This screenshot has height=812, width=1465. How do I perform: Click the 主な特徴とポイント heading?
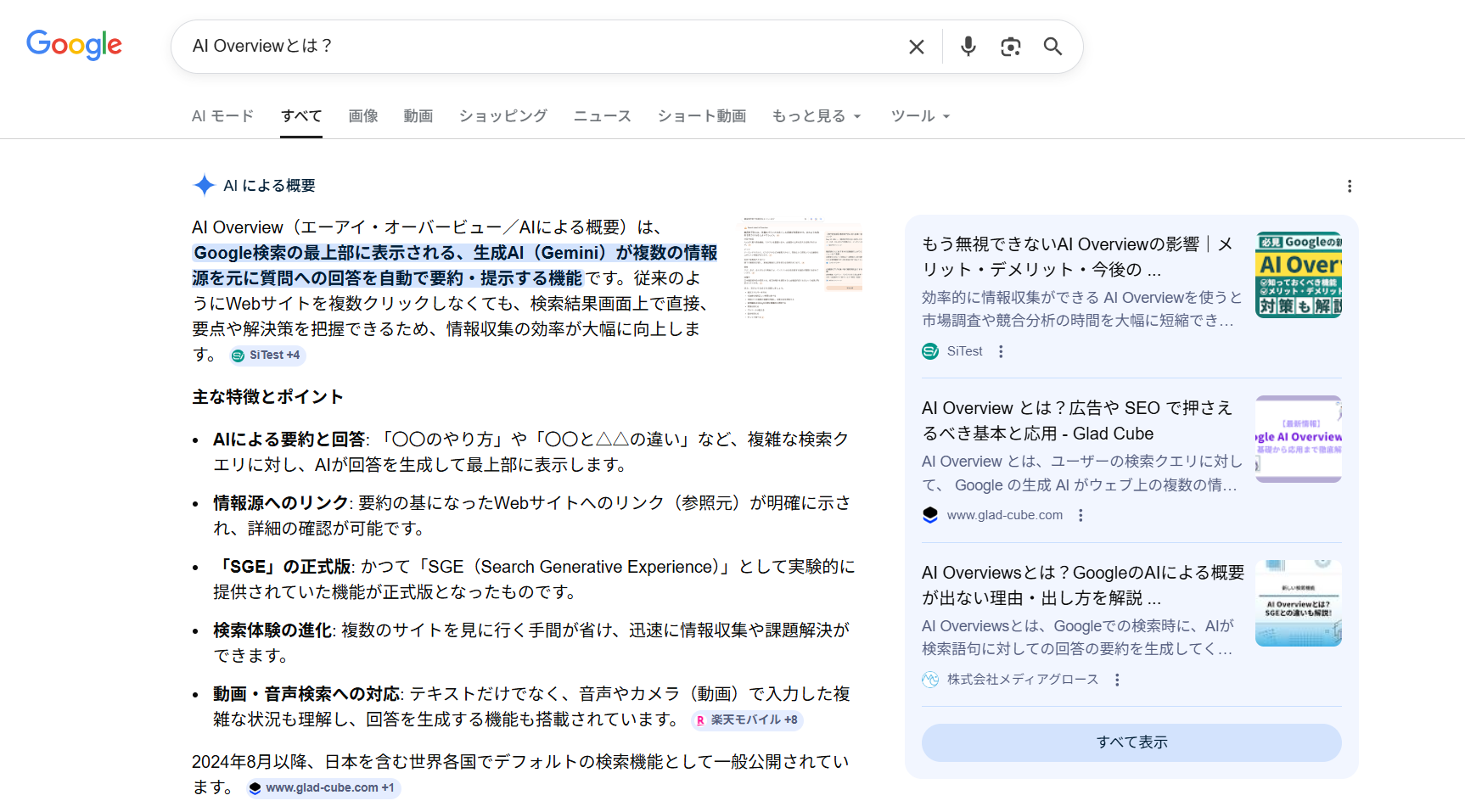pos(267,397)
